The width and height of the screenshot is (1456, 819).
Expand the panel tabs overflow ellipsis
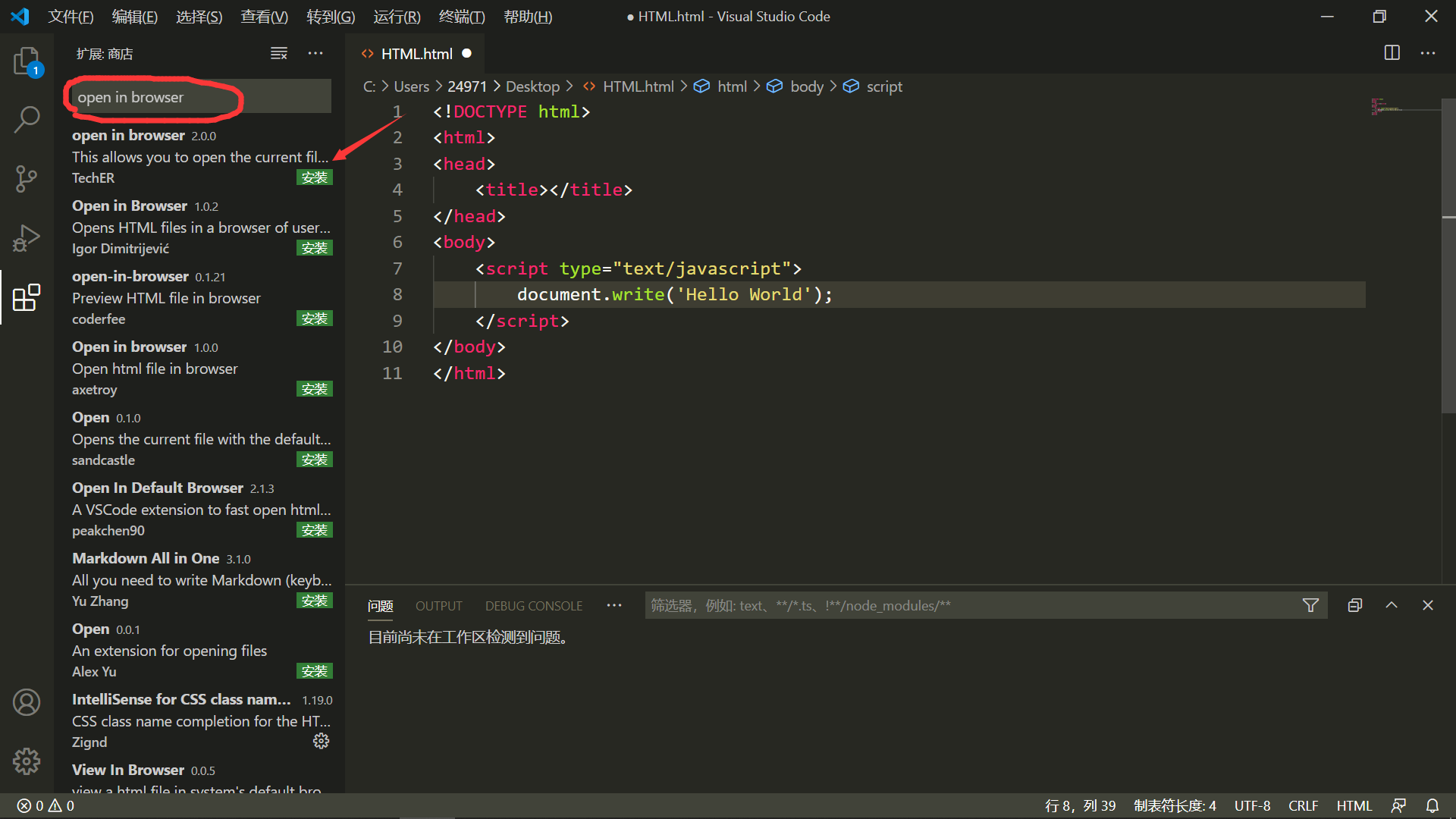(x=614, y=605)
